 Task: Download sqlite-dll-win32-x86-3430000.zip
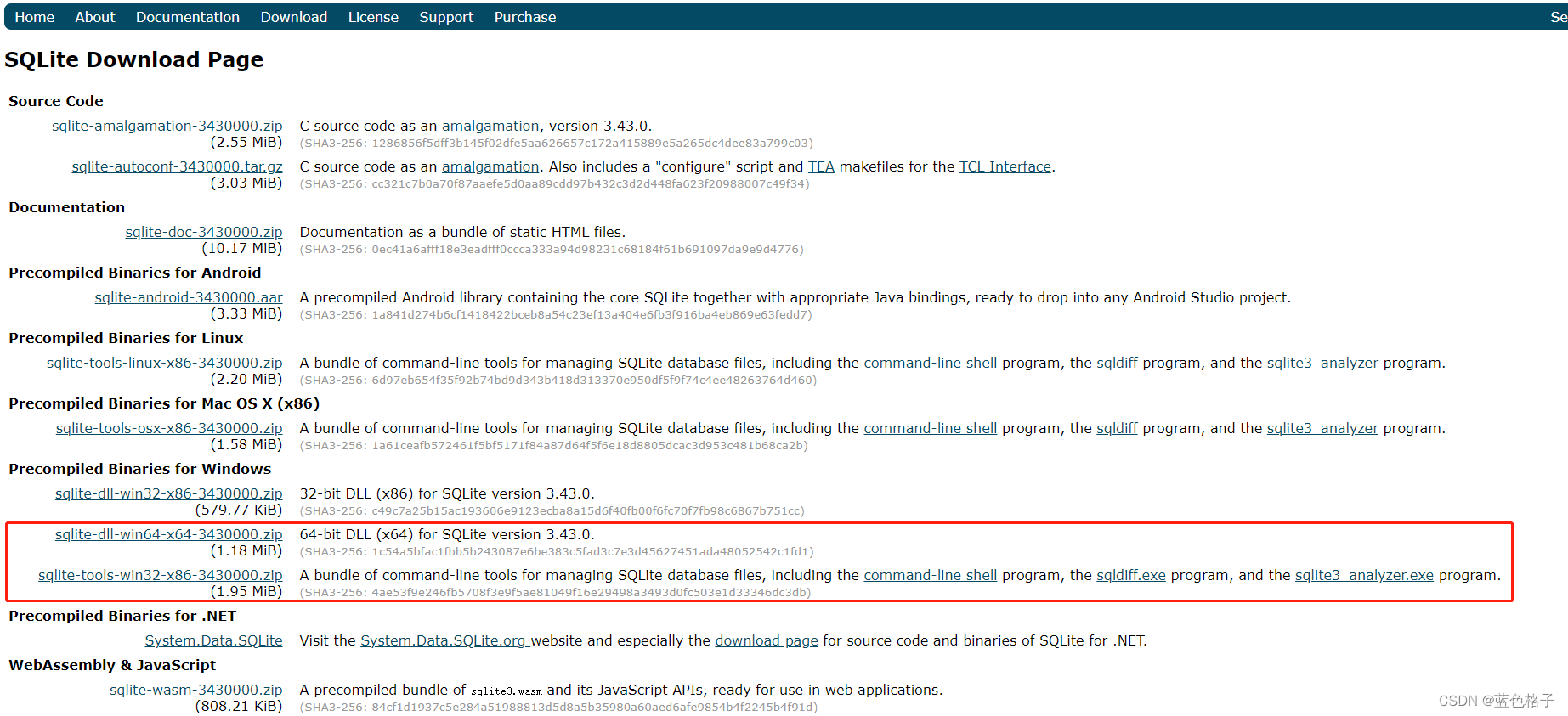[x=168, y=493]
